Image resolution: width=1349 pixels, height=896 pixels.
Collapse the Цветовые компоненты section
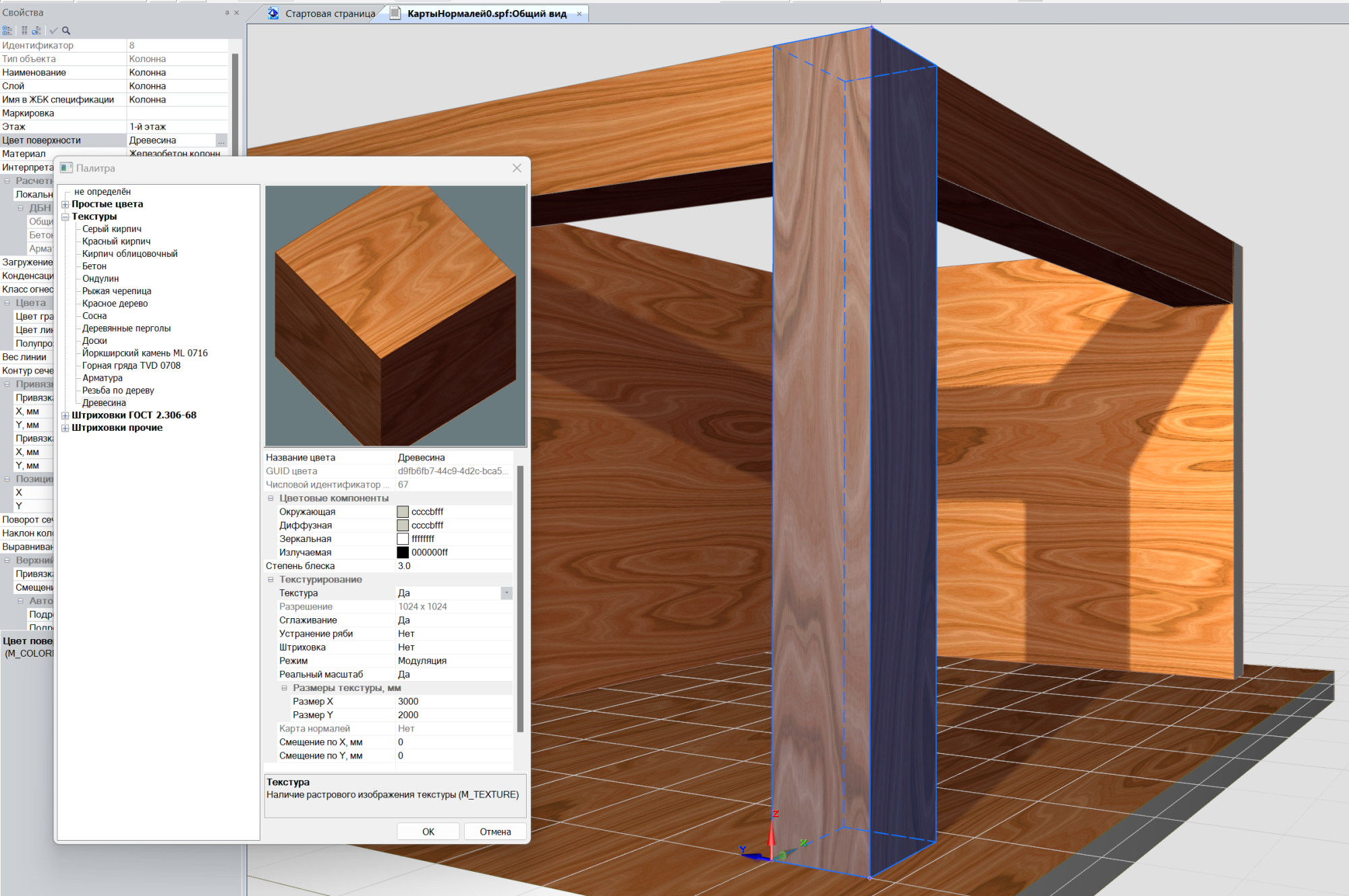click(270, 498)
